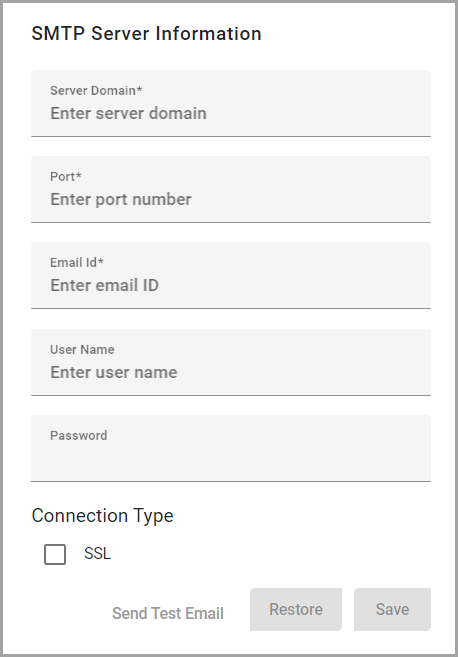
Task: Click the 'User Name' floating label
Action: pos(82,349)
